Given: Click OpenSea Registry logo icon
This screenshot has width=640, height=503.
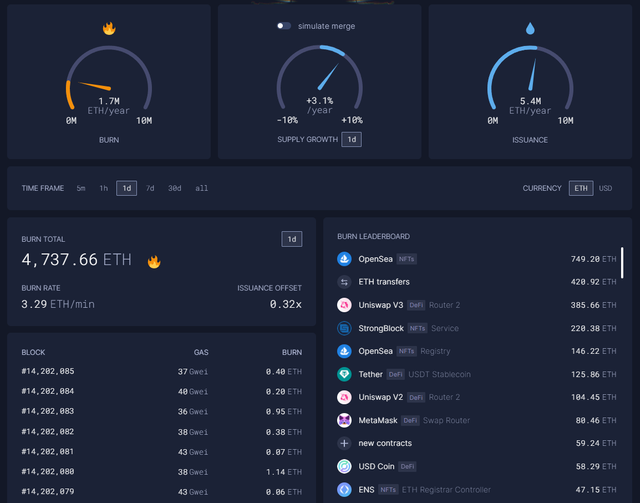Looking at the screenshot, I should (x=344, y=351).
